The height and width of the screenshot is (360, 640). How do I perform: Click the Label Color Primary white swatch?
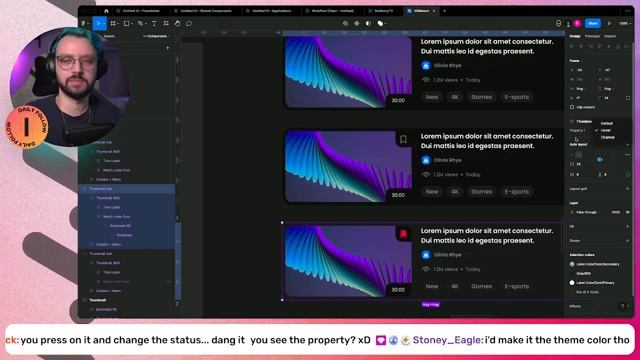(572, 282)
